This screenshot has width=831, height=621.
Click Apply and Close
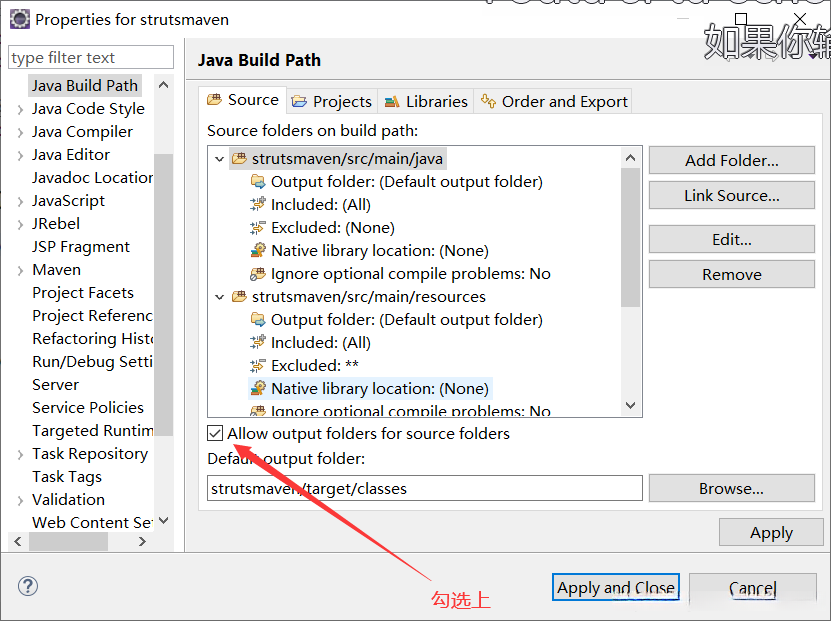click(x=615, y=588)
